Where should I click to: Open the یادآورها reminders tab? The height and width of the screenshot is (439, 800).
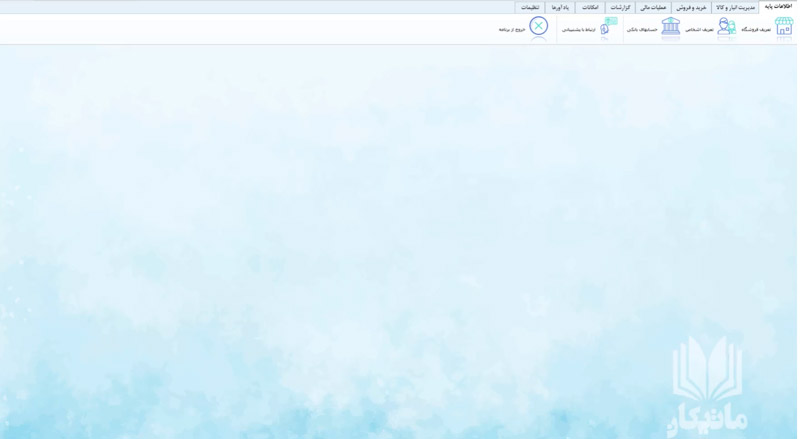click(x=560, y=7)
